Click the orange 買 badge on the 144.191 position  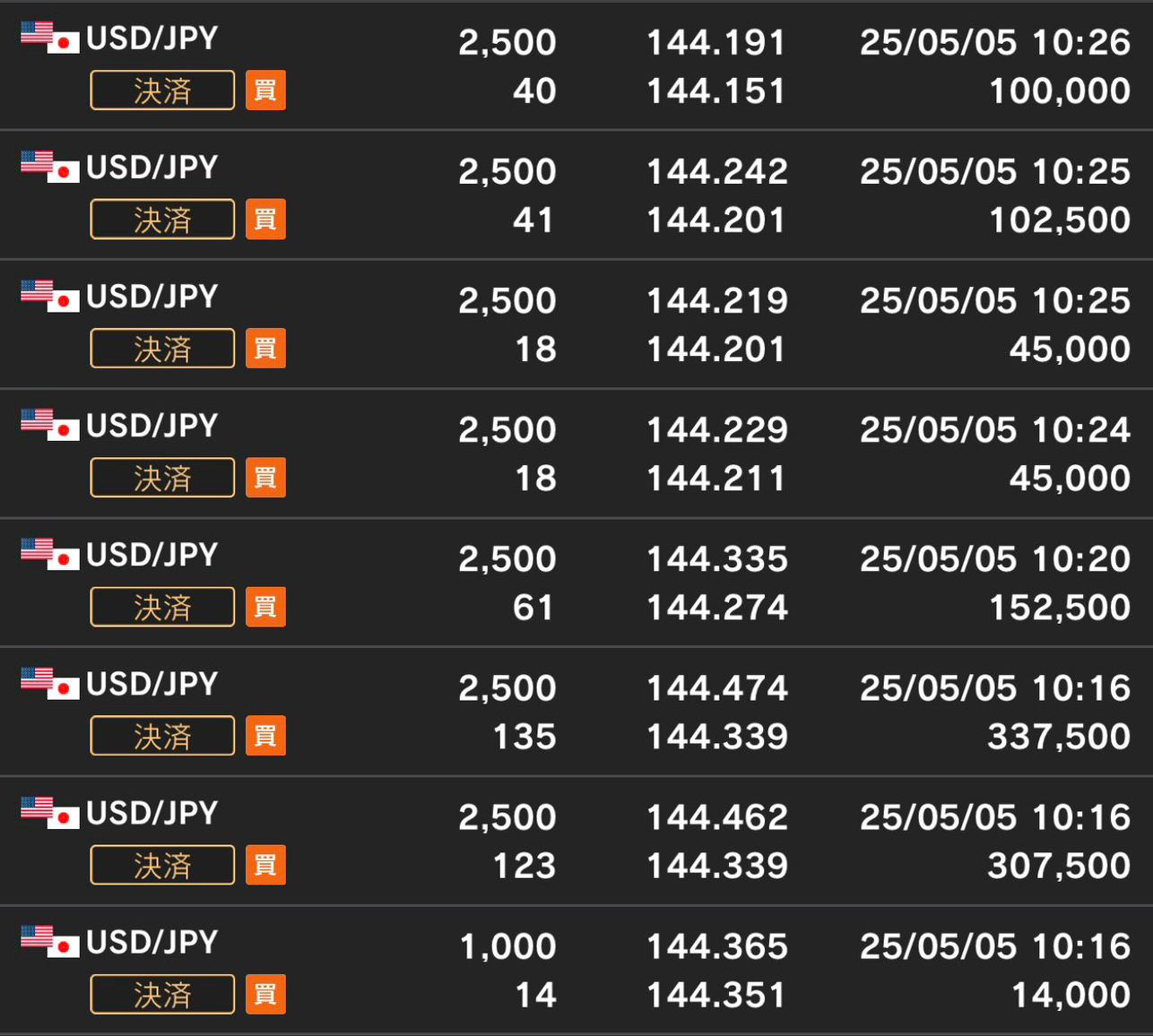pyautogui.click(x=265, y=91)
